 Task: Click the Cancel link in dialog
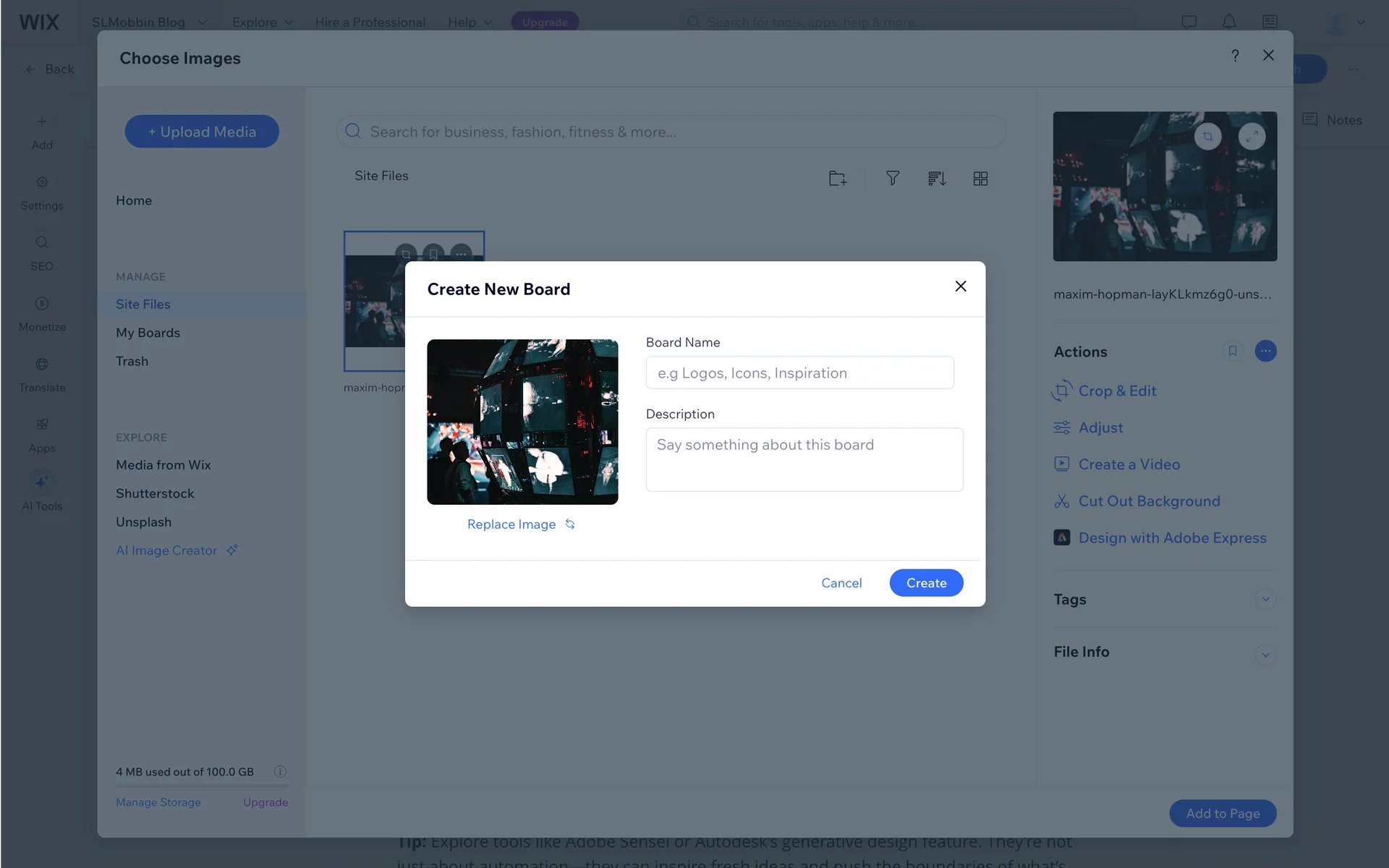[x=841, y=583]
